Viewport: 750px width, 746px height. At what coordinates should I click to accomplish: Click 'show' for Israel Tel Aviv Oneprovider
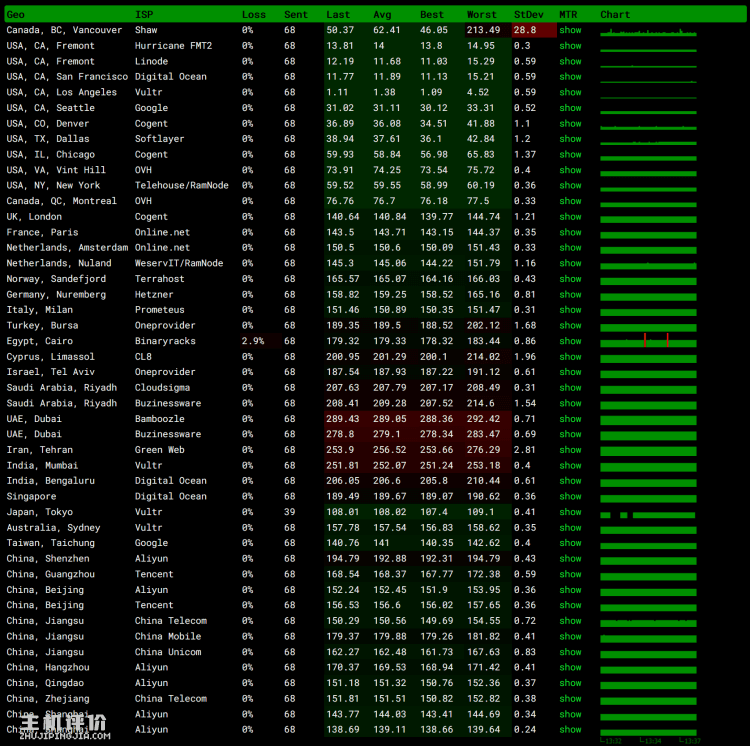click(x=570, y=372)
